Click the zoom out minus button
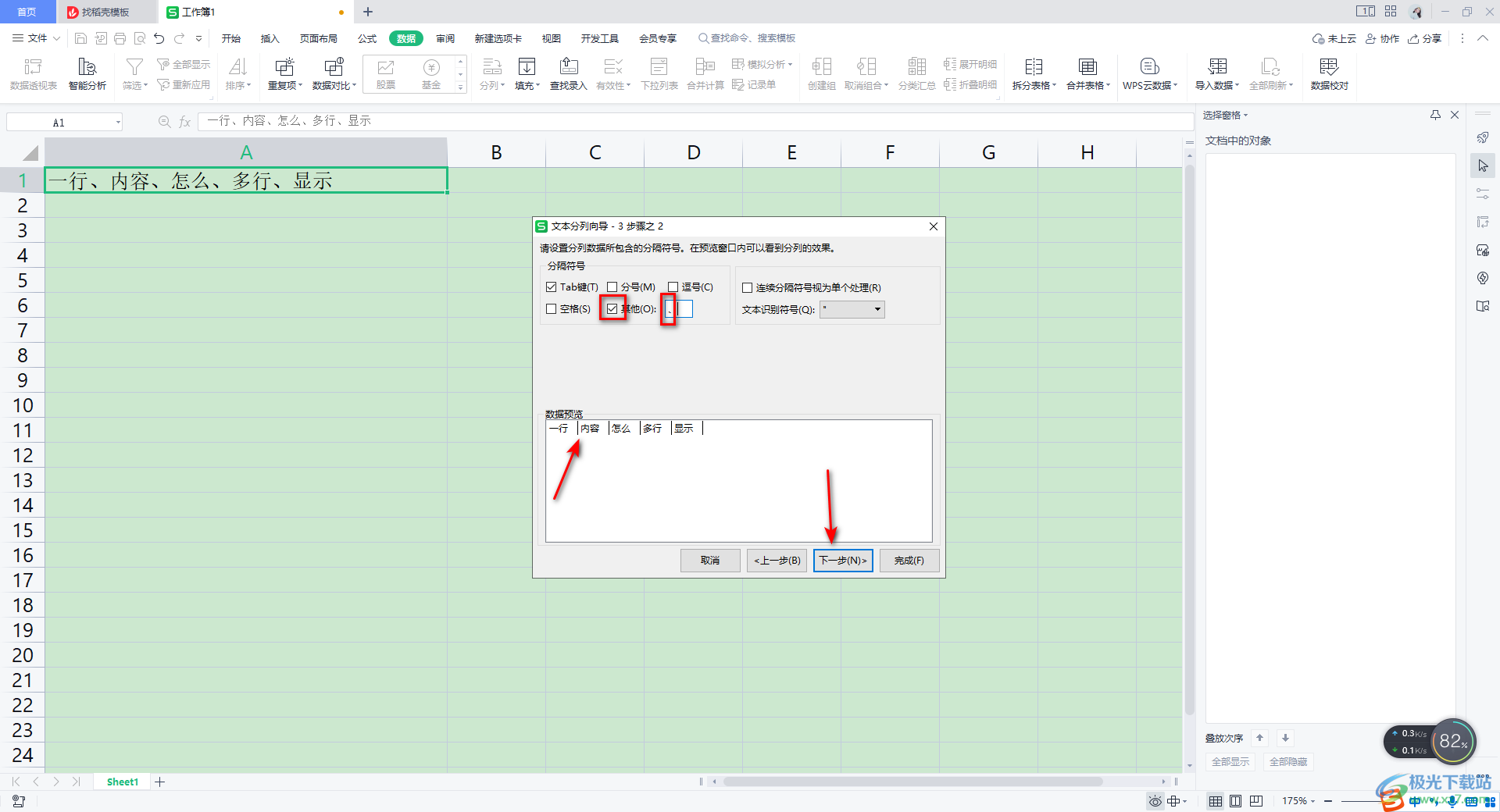This screenshot has width=1500, height=812. pos(1328,801)
